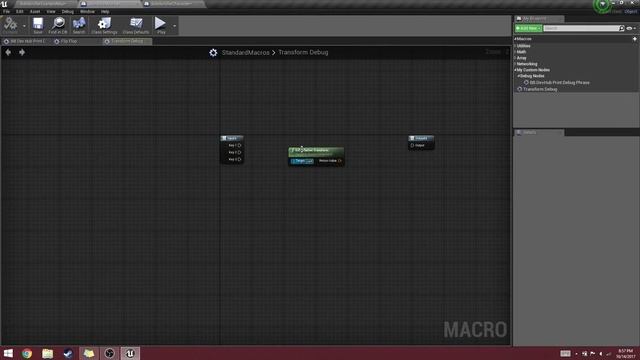Viewport: 640px width, 360px height.
Task: Click the Transform Debug breadcrumb
Action: [303, 52]
